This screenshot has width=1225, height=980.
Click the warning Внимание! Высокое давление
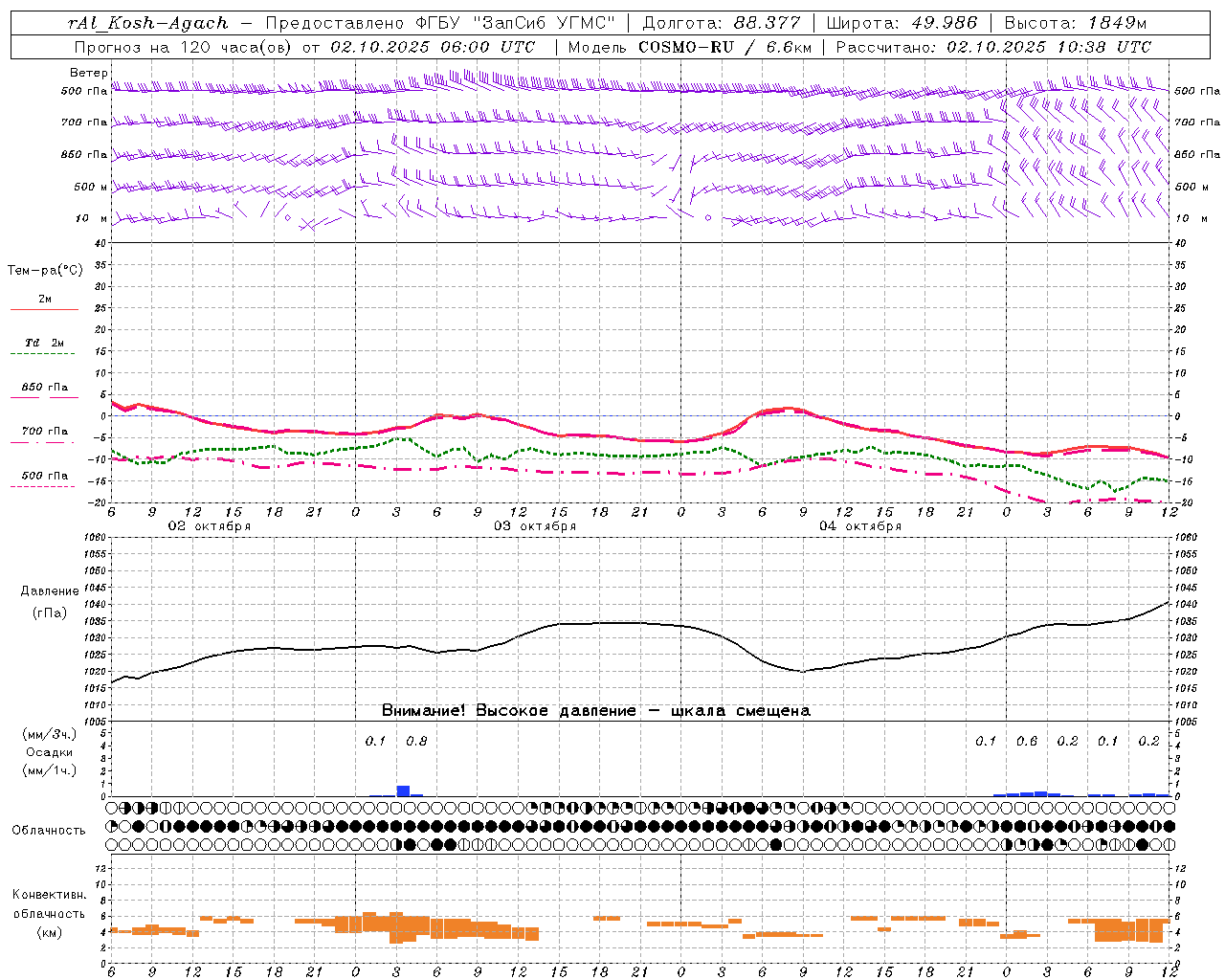tap(508, 711)
